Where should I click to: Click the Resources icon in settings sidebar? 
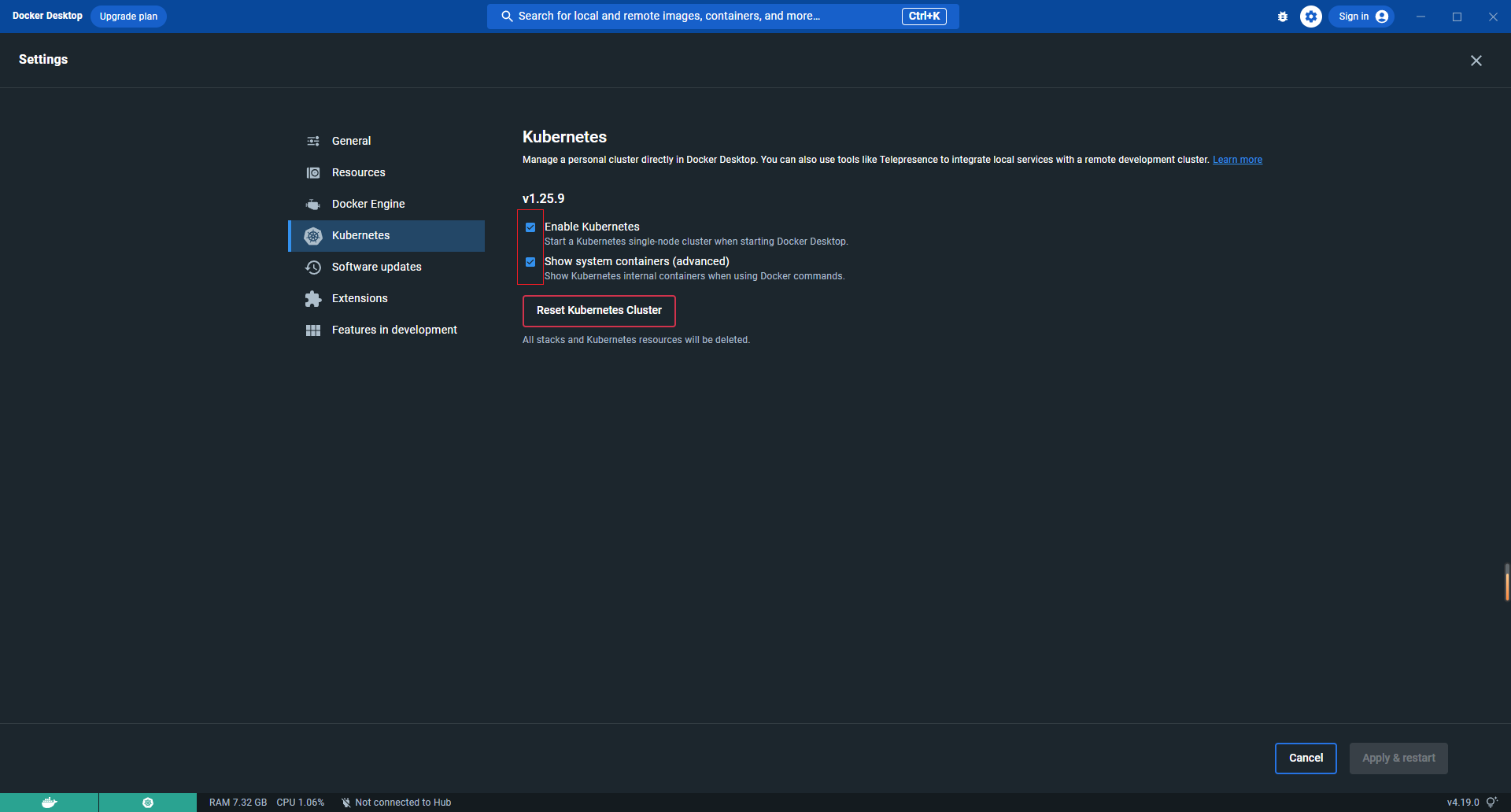pos(313,173)
